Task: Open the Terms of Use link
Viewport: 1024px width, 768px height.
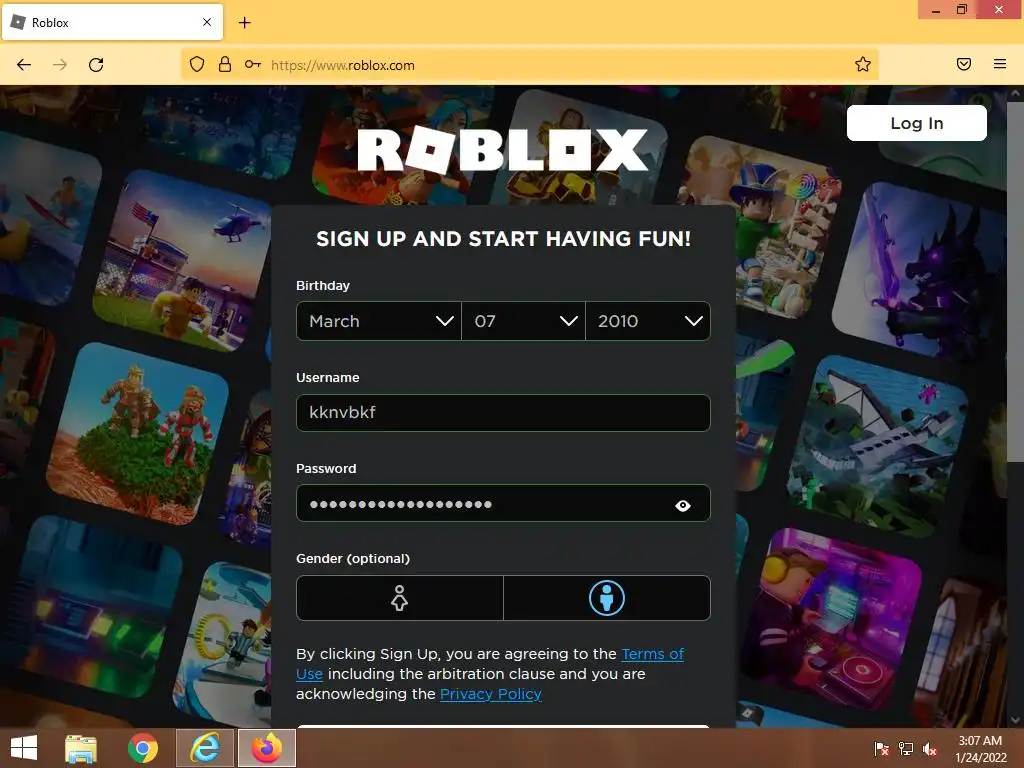Action: pyautogui.click(x=652, y=654)
